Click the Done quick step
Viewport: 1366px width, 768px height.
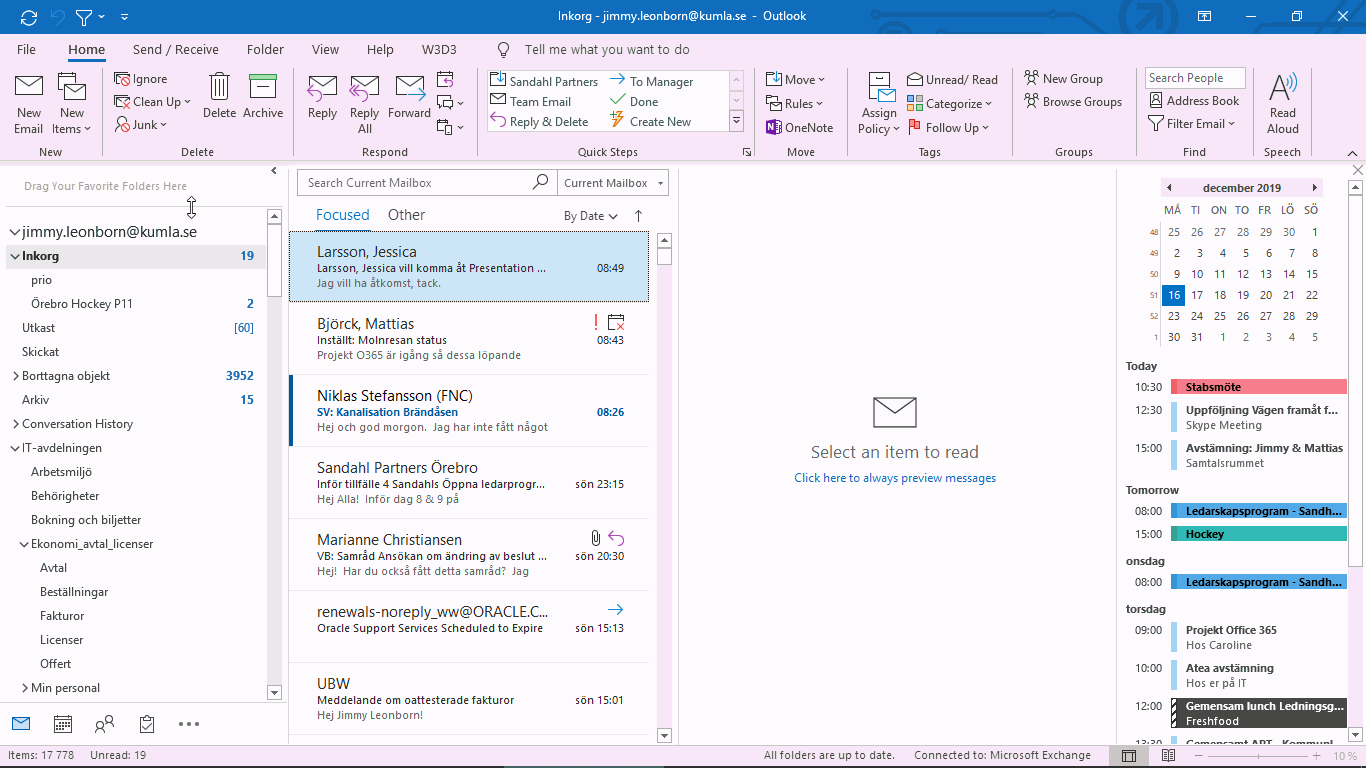point(634,101)
